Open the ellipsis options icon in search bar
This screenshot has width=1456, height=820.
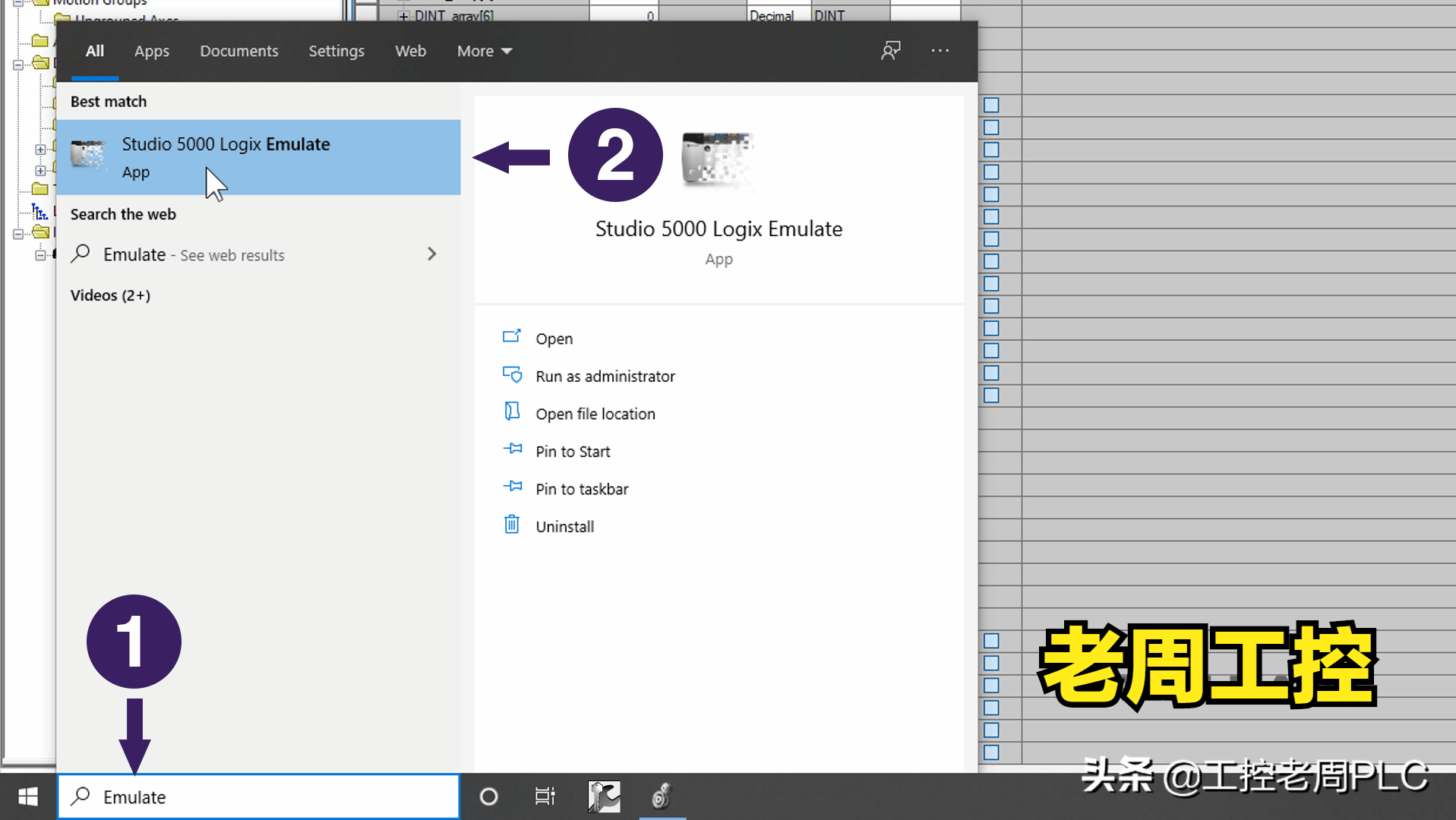coord(940,50)
